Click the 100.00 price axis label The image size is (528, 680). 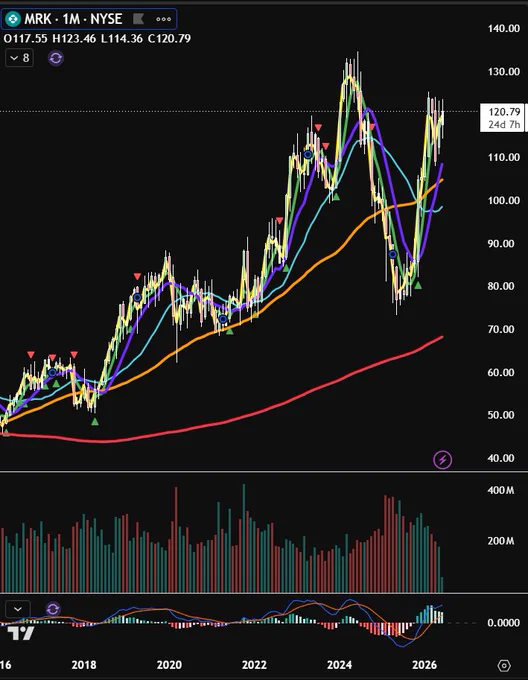click(504, 200)
